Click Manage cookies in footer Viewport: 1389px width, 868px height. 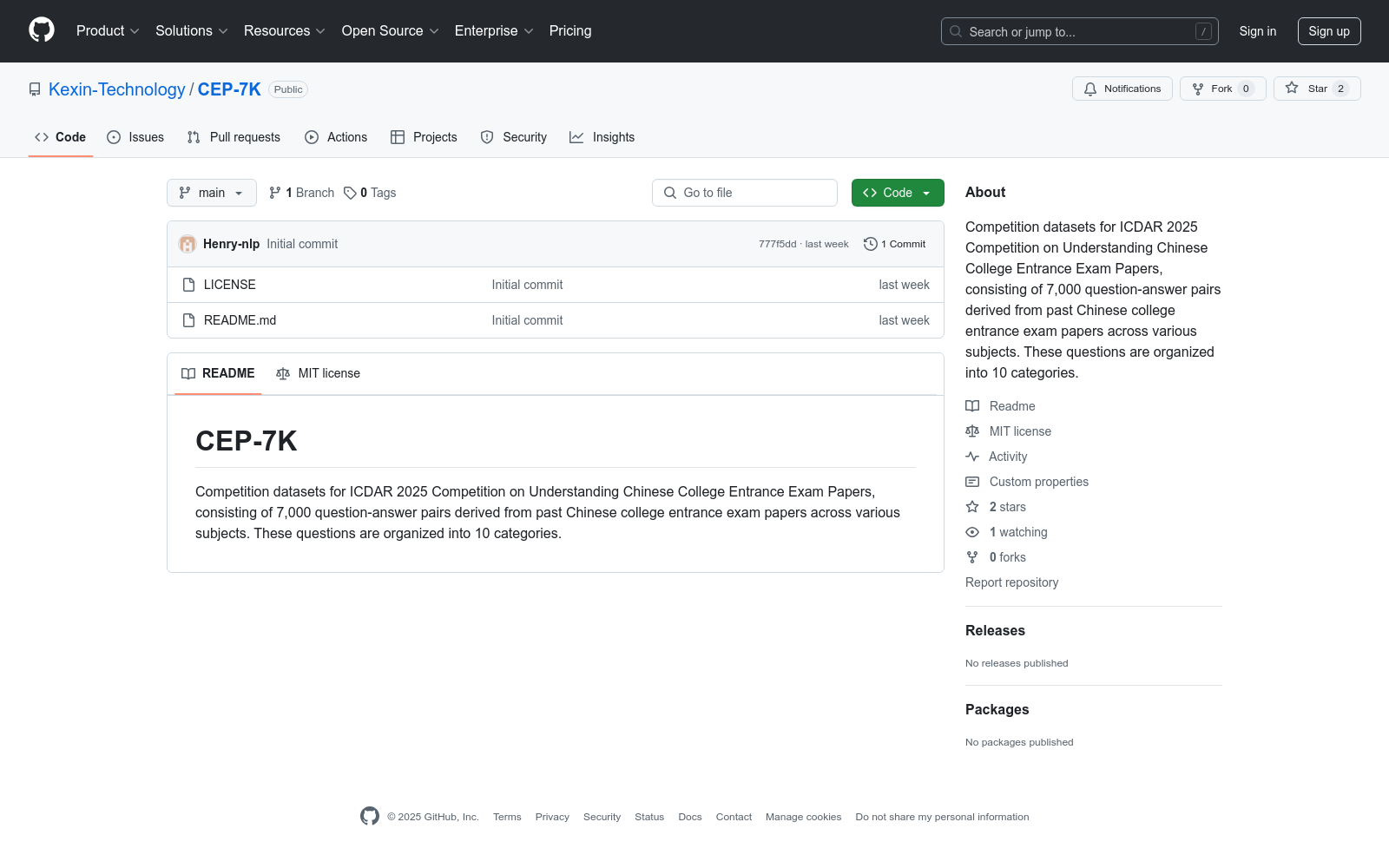click(803, 817)
